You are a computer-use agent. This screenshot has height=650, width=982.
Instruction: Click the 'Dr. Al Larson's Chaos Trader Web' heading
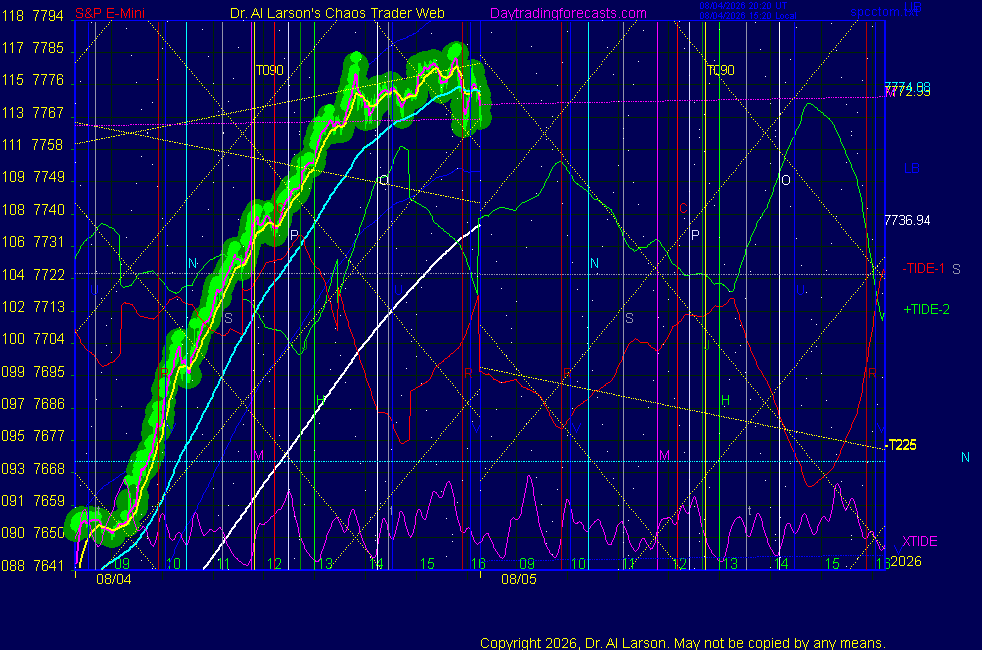337,13
